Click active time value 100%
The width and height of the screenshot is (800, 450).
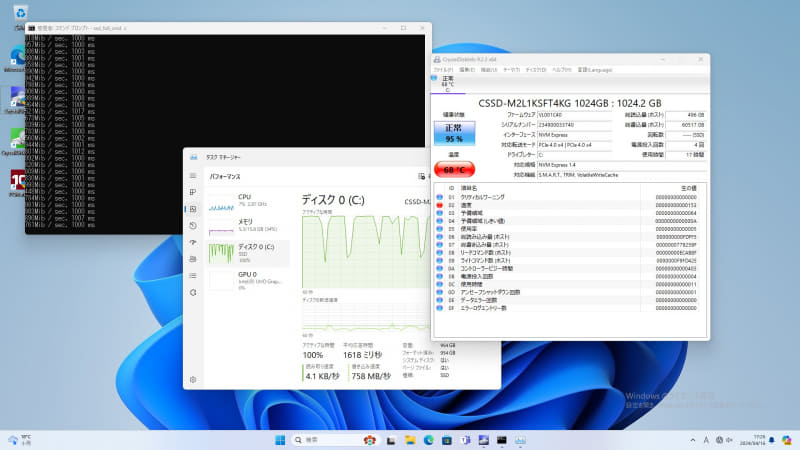313,355
